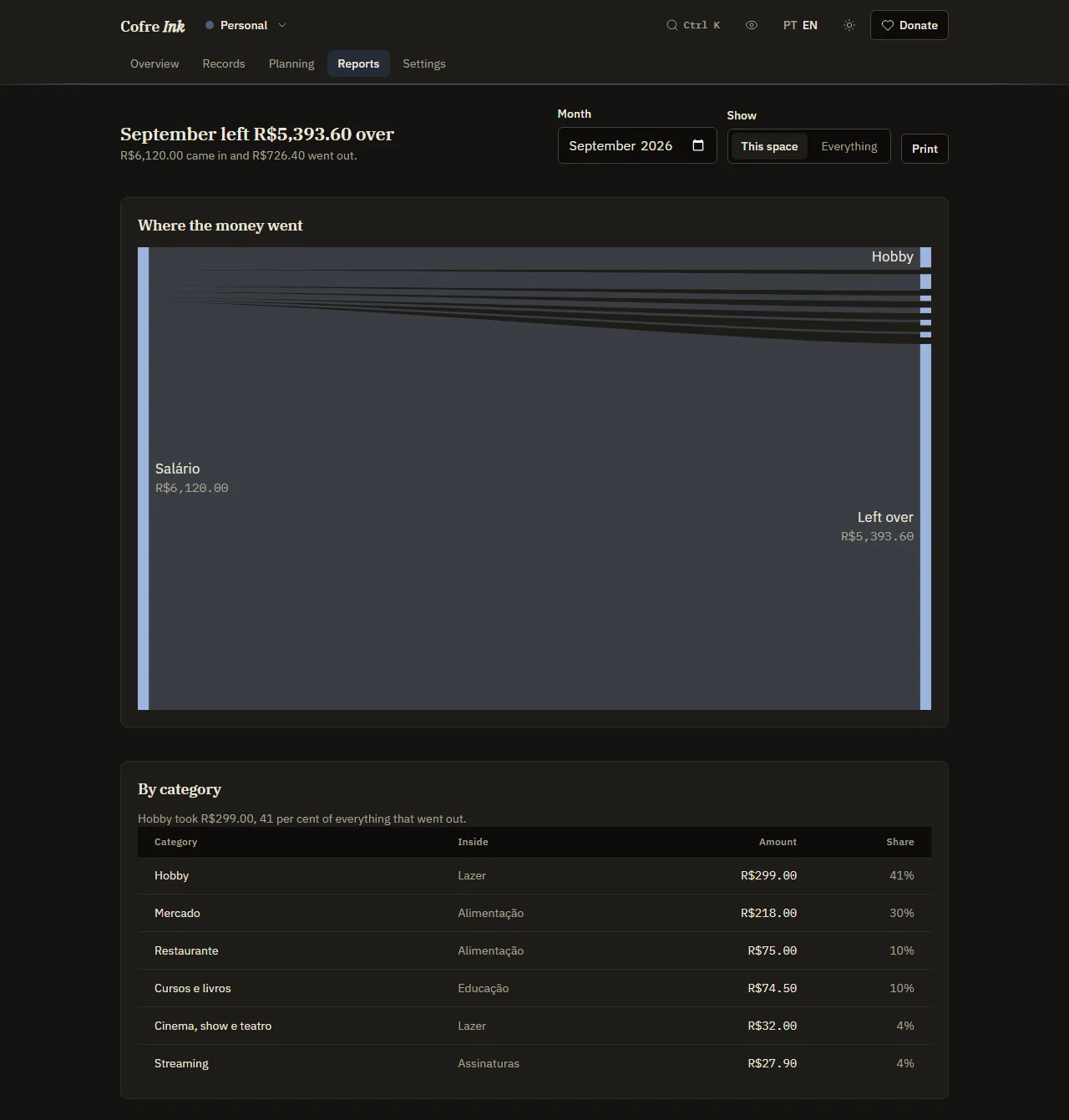
Task: Switch language to PT
Action: click(790, 25)
